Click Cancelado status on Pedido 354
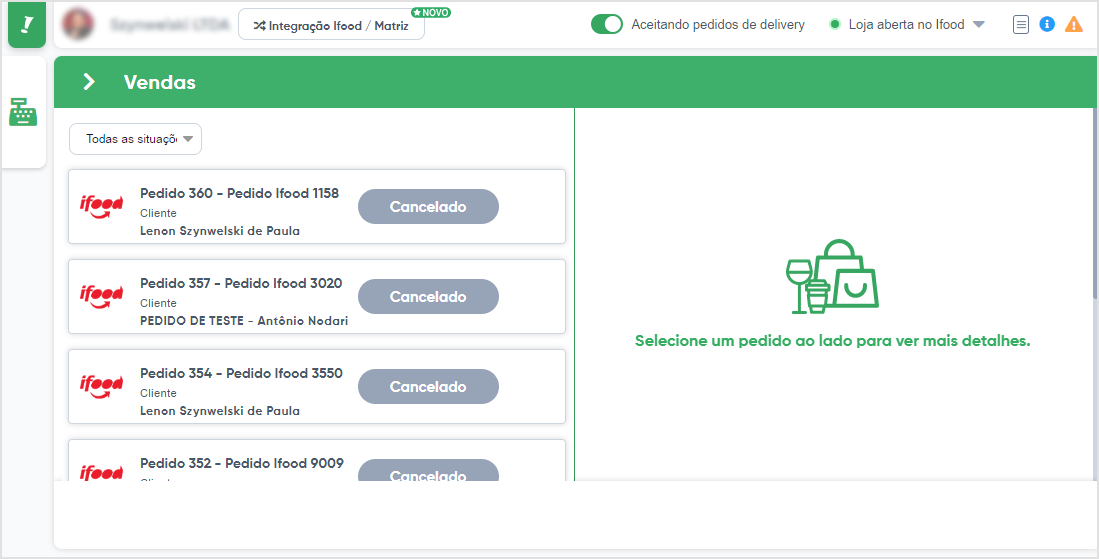Viewport: 1099px width, 559px height. [428, 387]
